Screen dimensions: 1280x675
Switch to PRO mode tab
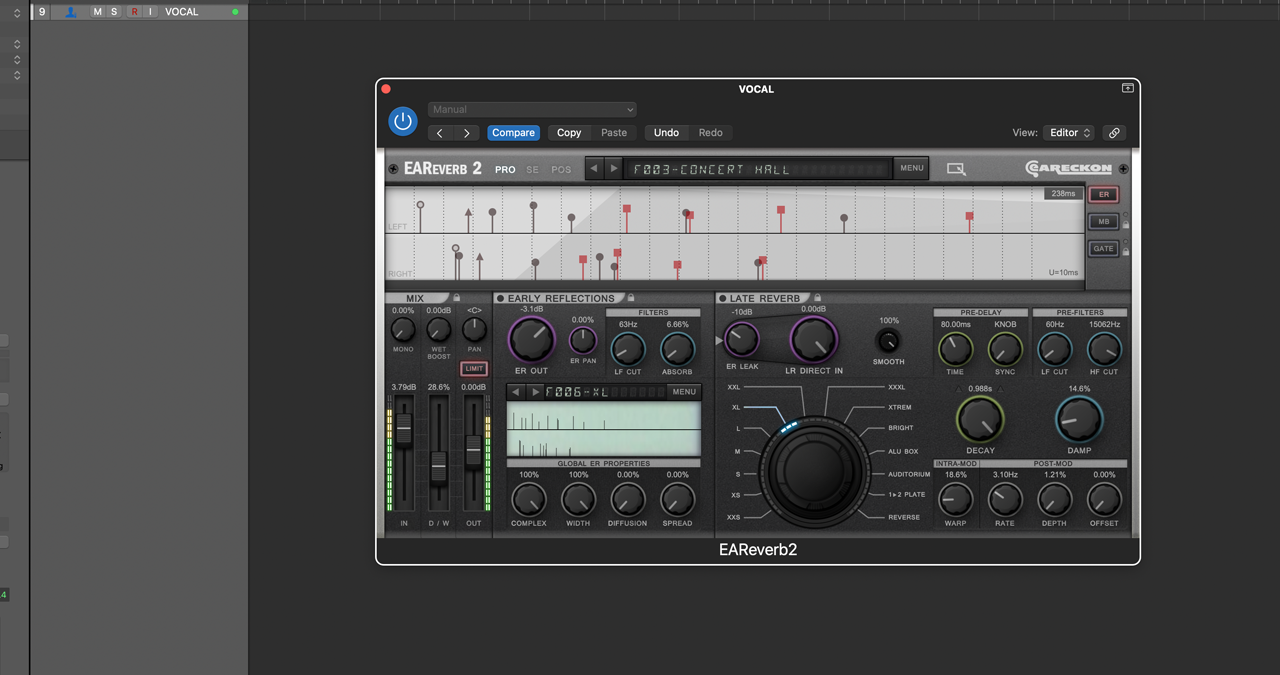pos(505,170)
